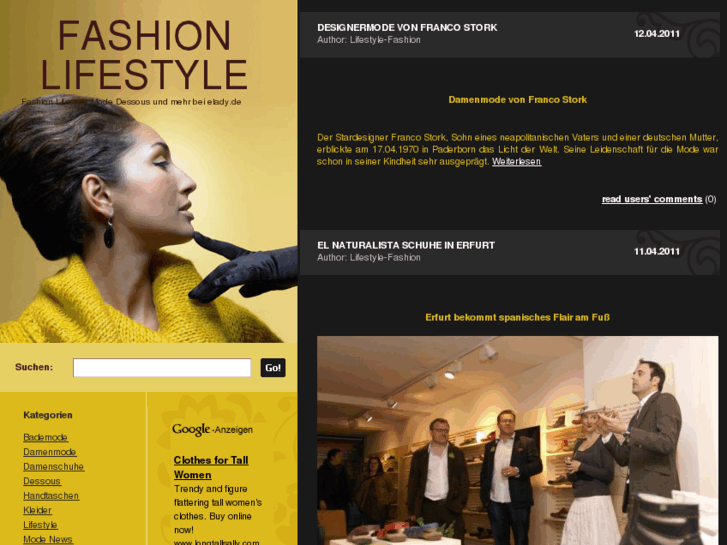The width and height of the screenshot is (727, 545).
Task: Open the Handtaschen category link
Action: tap(51, 496)
